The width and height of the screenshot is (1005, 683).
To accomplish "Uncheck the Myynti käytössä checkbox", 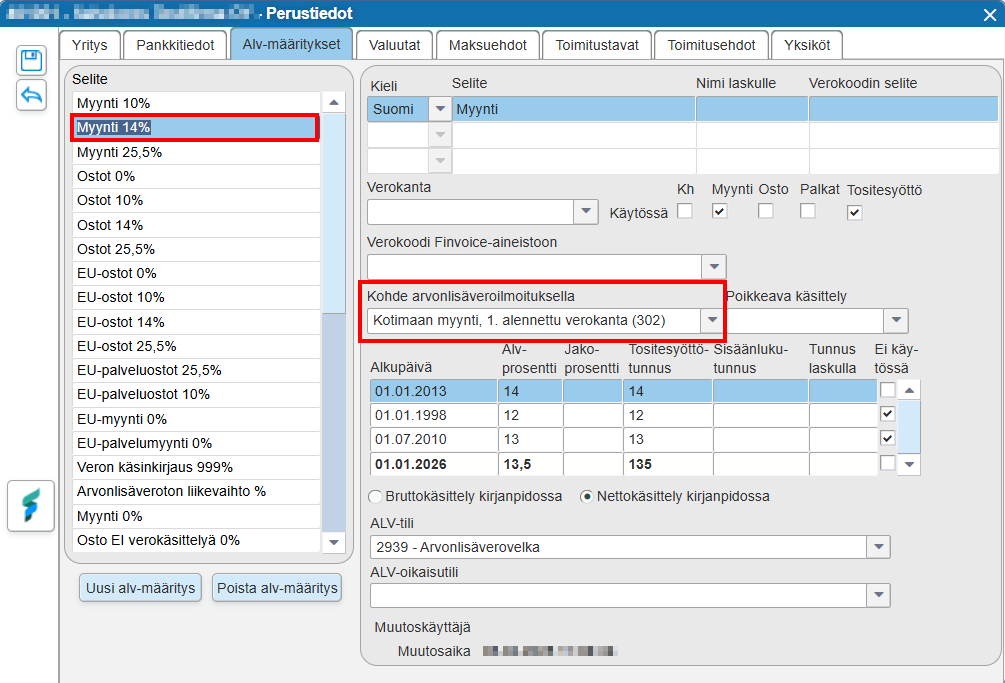I will [720, 211].
